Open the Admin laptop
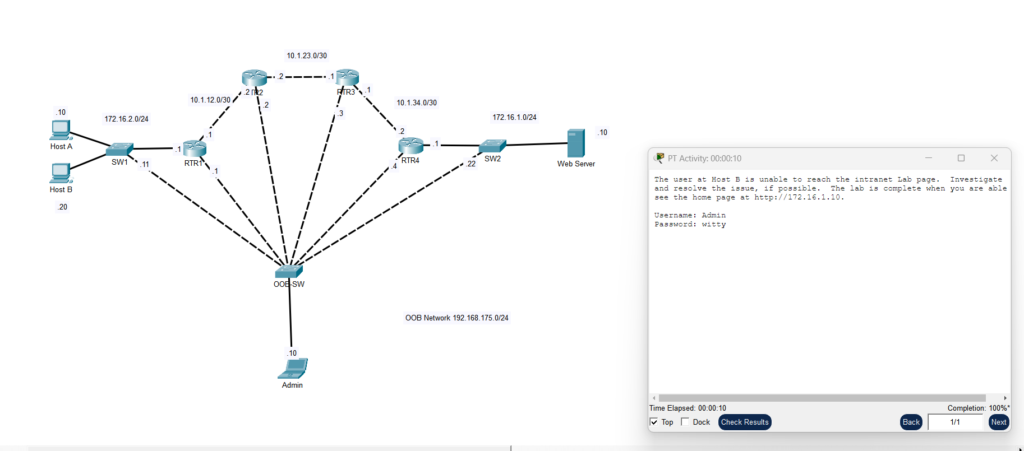 [x=291, y=368]
